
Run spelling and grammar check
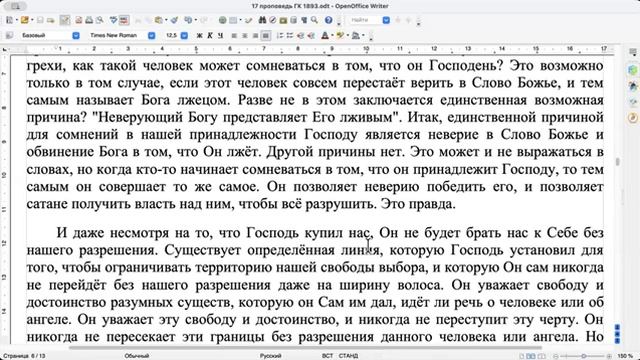point(114,20)
